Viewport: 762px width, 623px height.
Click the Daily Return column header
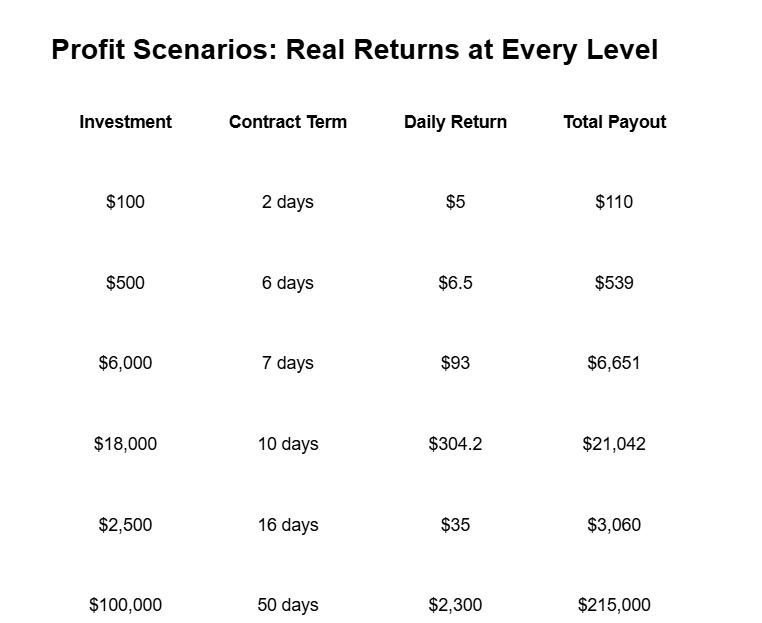pos(455,122)
